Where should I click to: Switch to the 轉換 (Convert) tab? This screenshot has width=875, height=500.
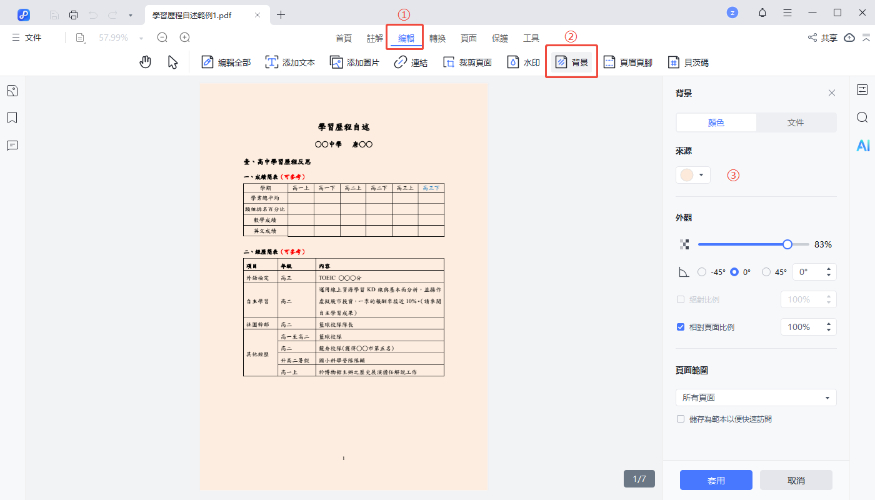tap(437, 38)
